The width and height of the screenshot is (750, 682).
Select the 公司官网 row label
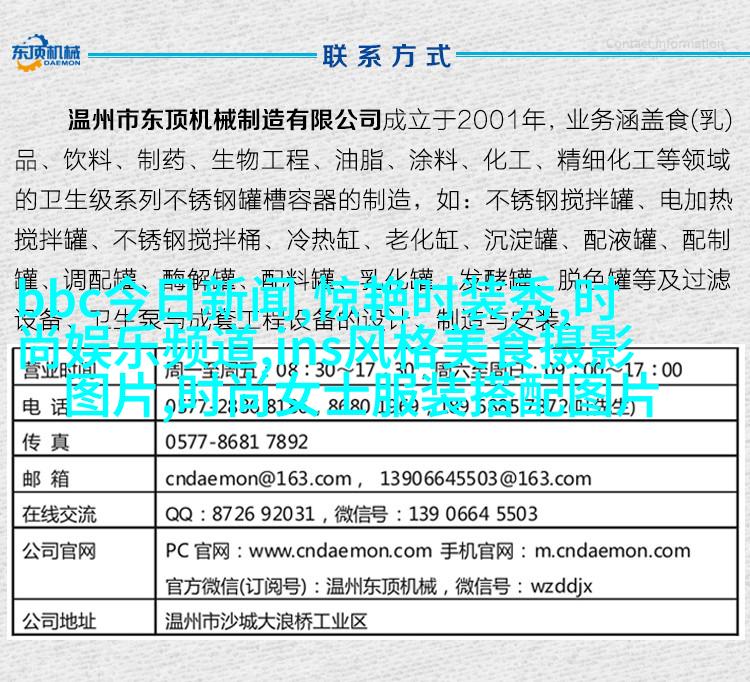pos(59,550)
